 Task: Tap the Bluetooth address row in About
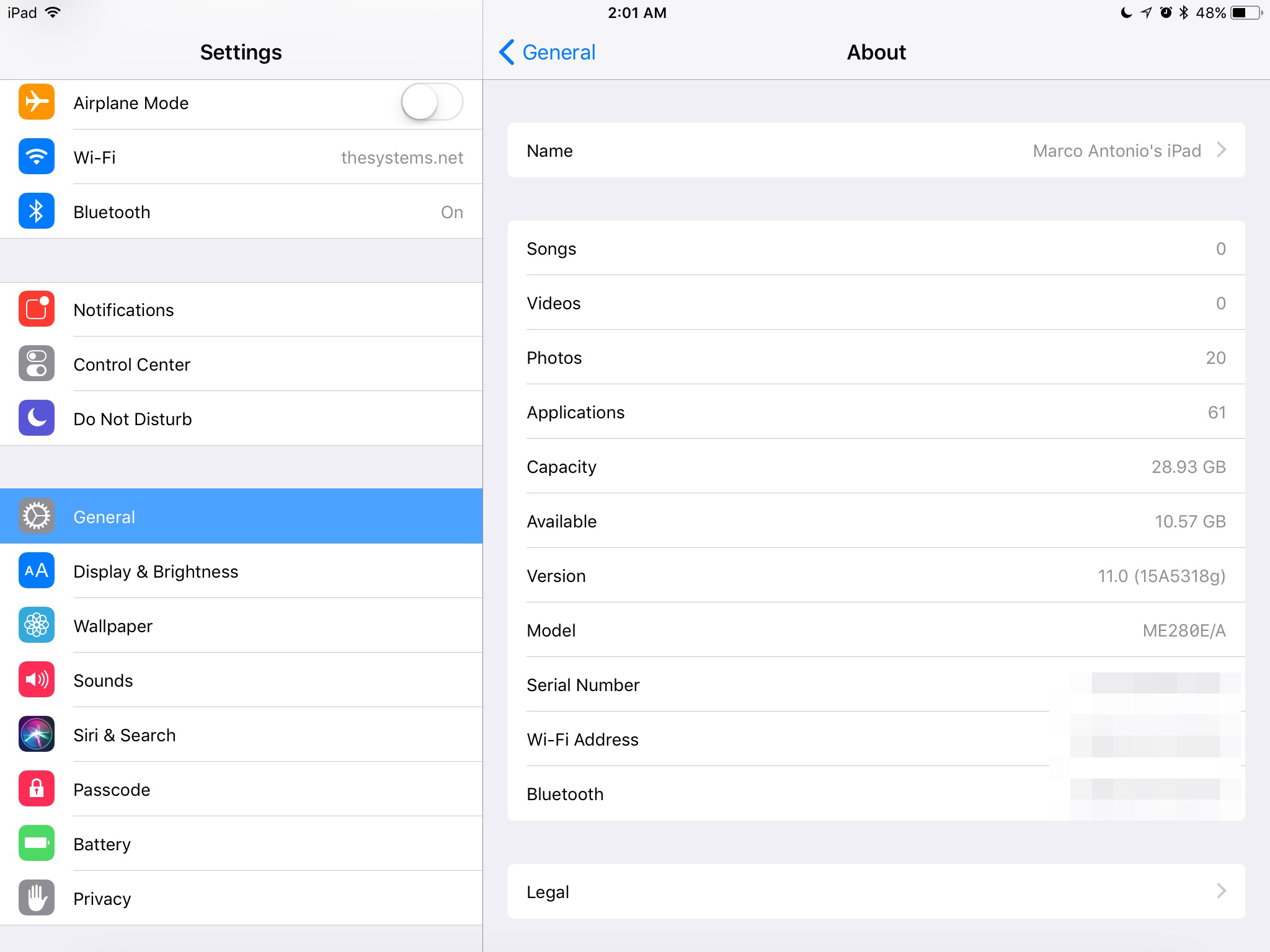[876, 794]
